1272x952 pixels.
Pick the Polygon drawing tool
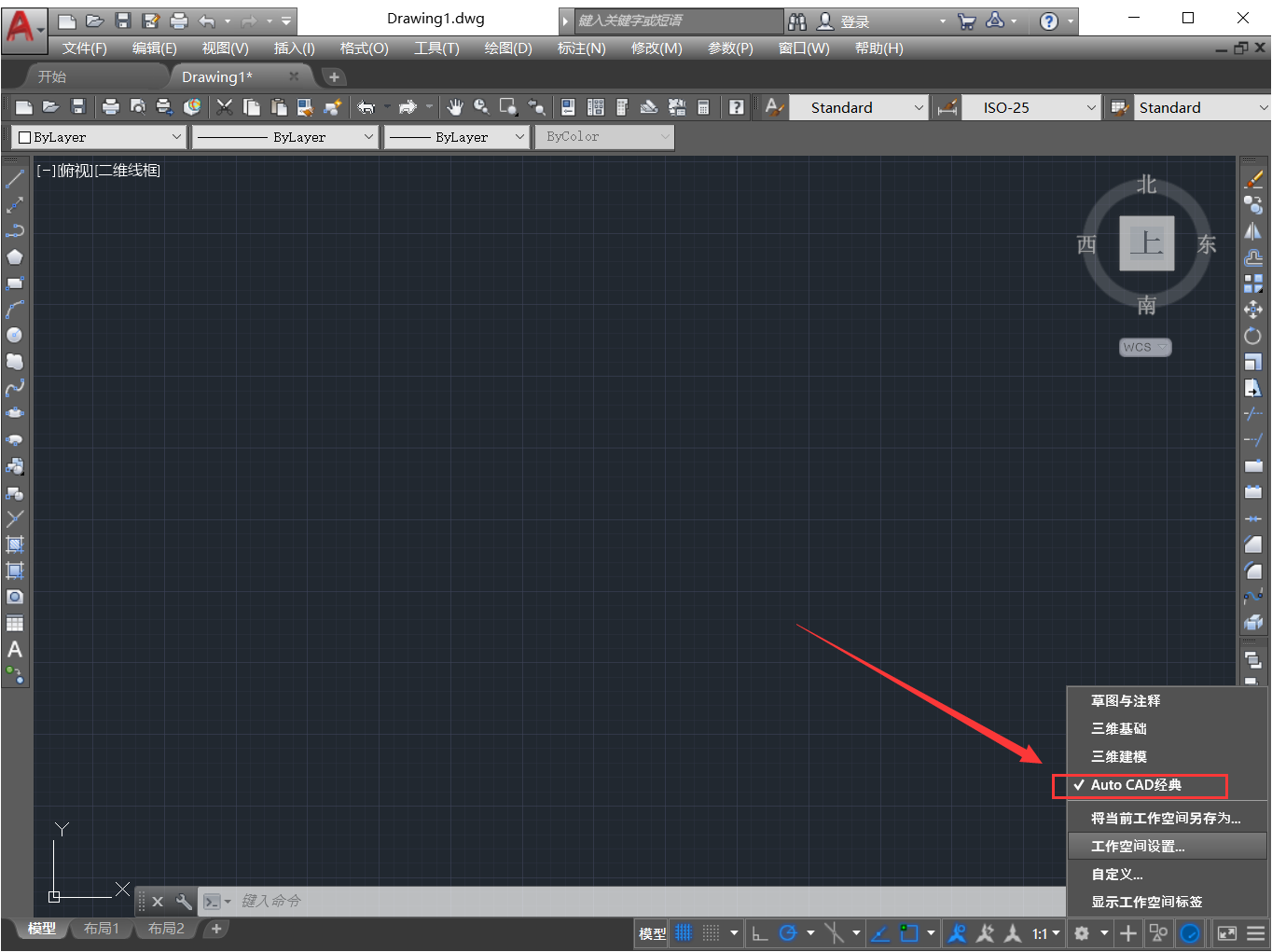tap(15, 256)
